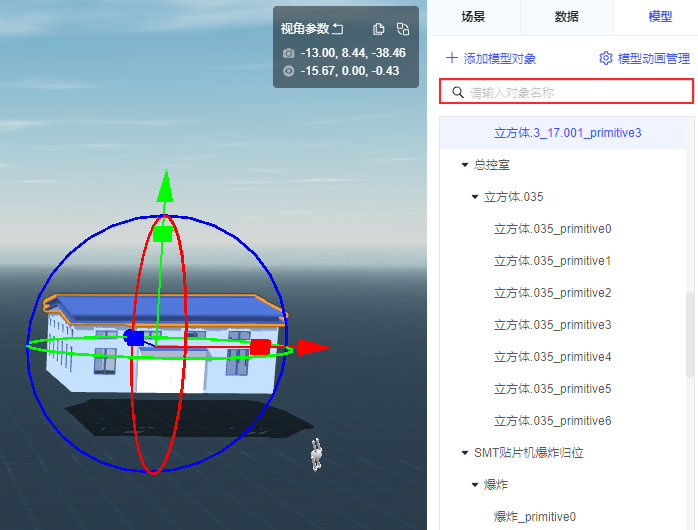Paste view parameters icon

tap(403, 29)
